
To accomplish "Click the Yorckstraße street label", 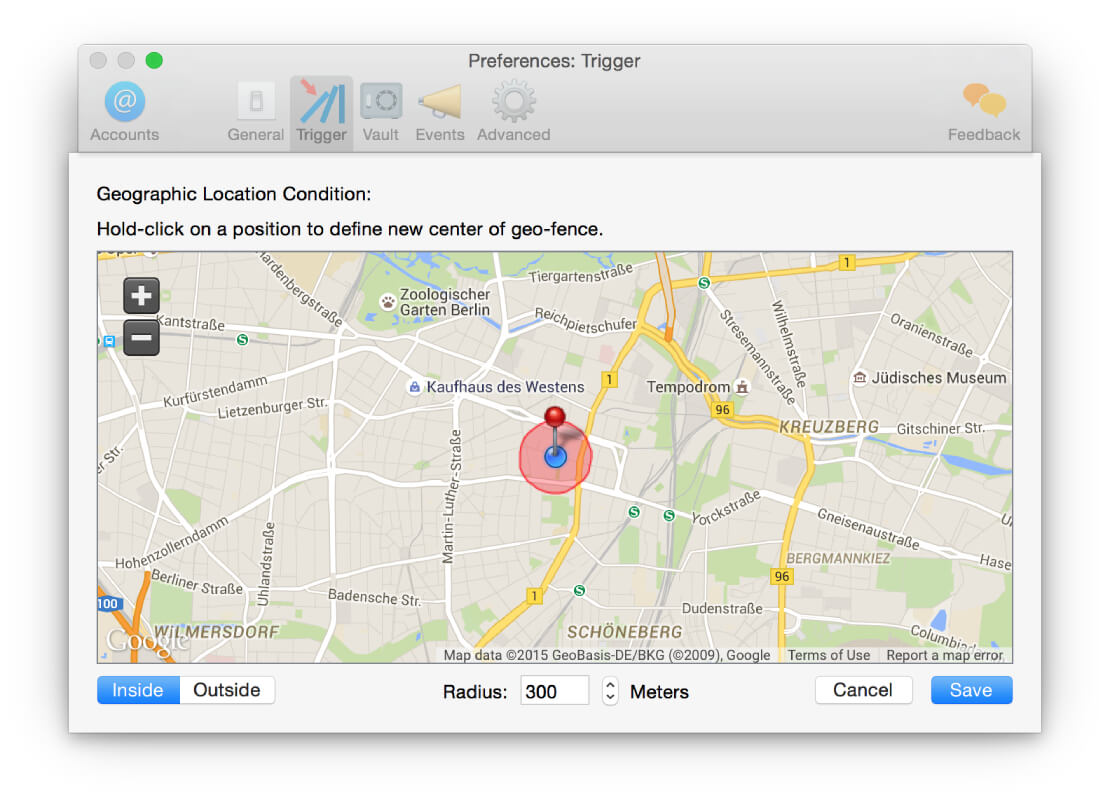I will 726,508.
